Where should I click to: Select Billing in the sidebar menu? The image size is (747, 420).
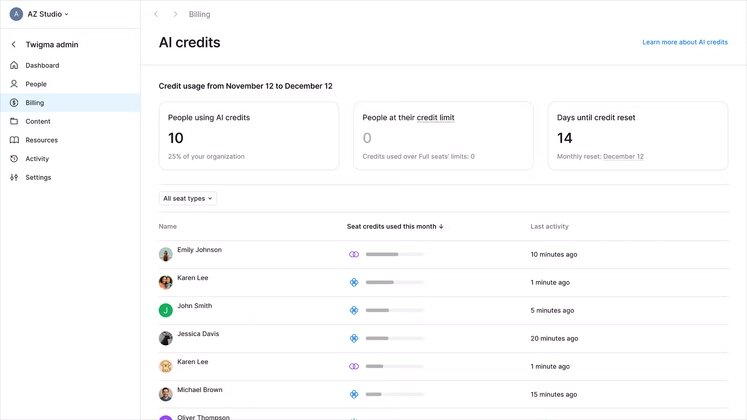35,103
